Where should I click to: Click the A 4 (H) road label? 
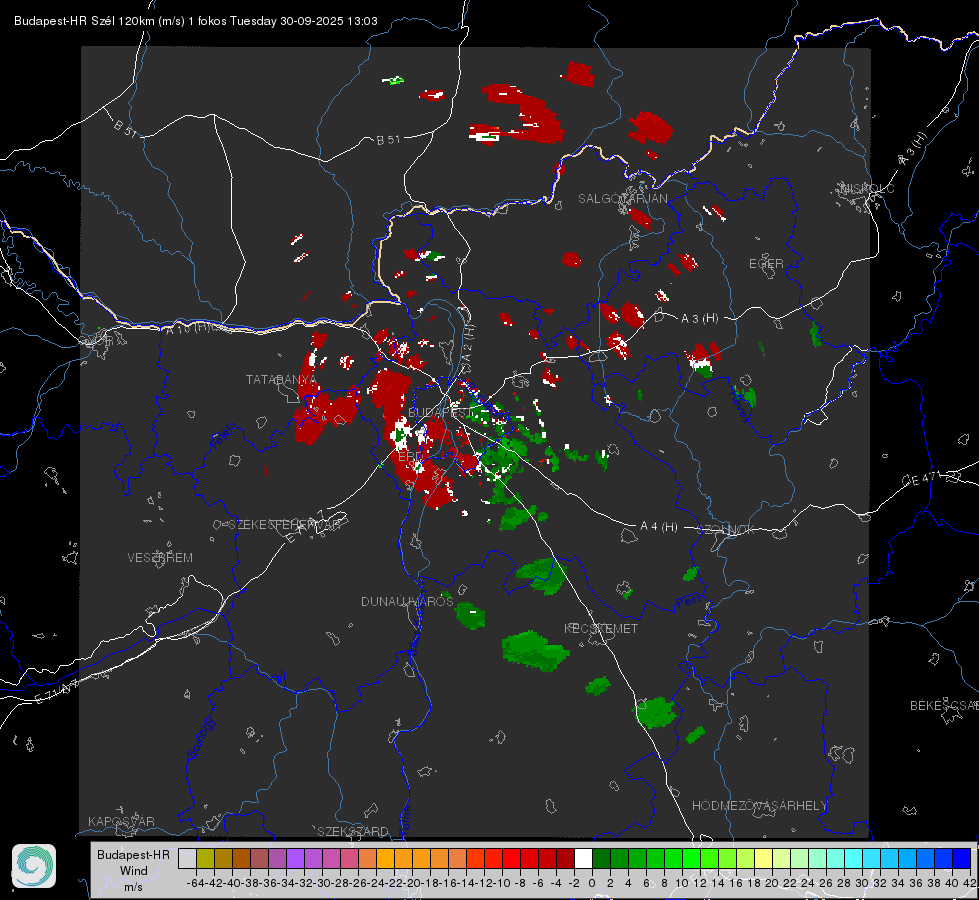pyautogui.click(x=659, y=527)
